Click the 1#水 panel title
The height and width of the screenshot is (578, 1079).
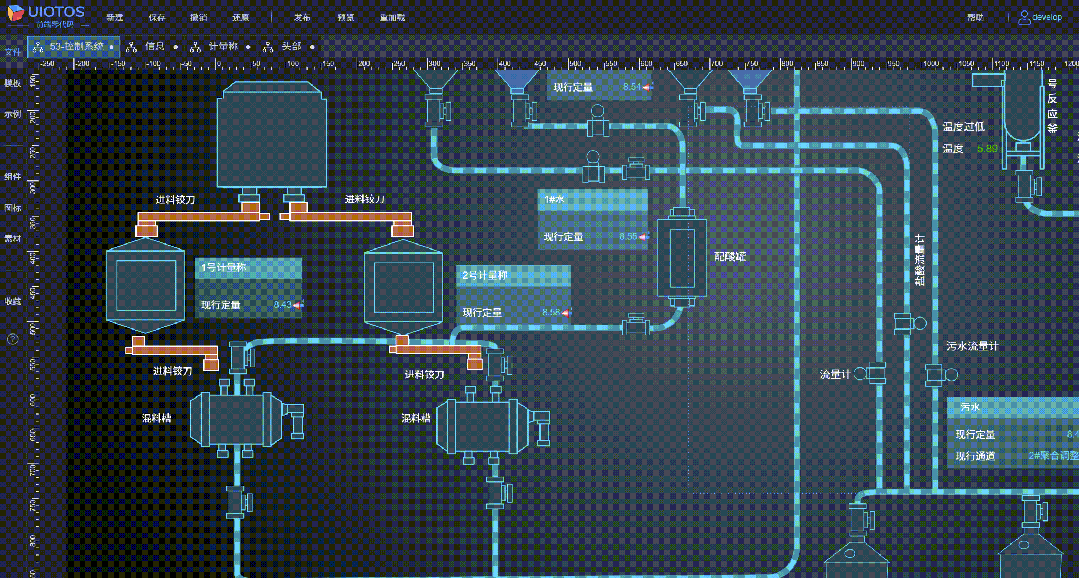click(x=555, y=199)
